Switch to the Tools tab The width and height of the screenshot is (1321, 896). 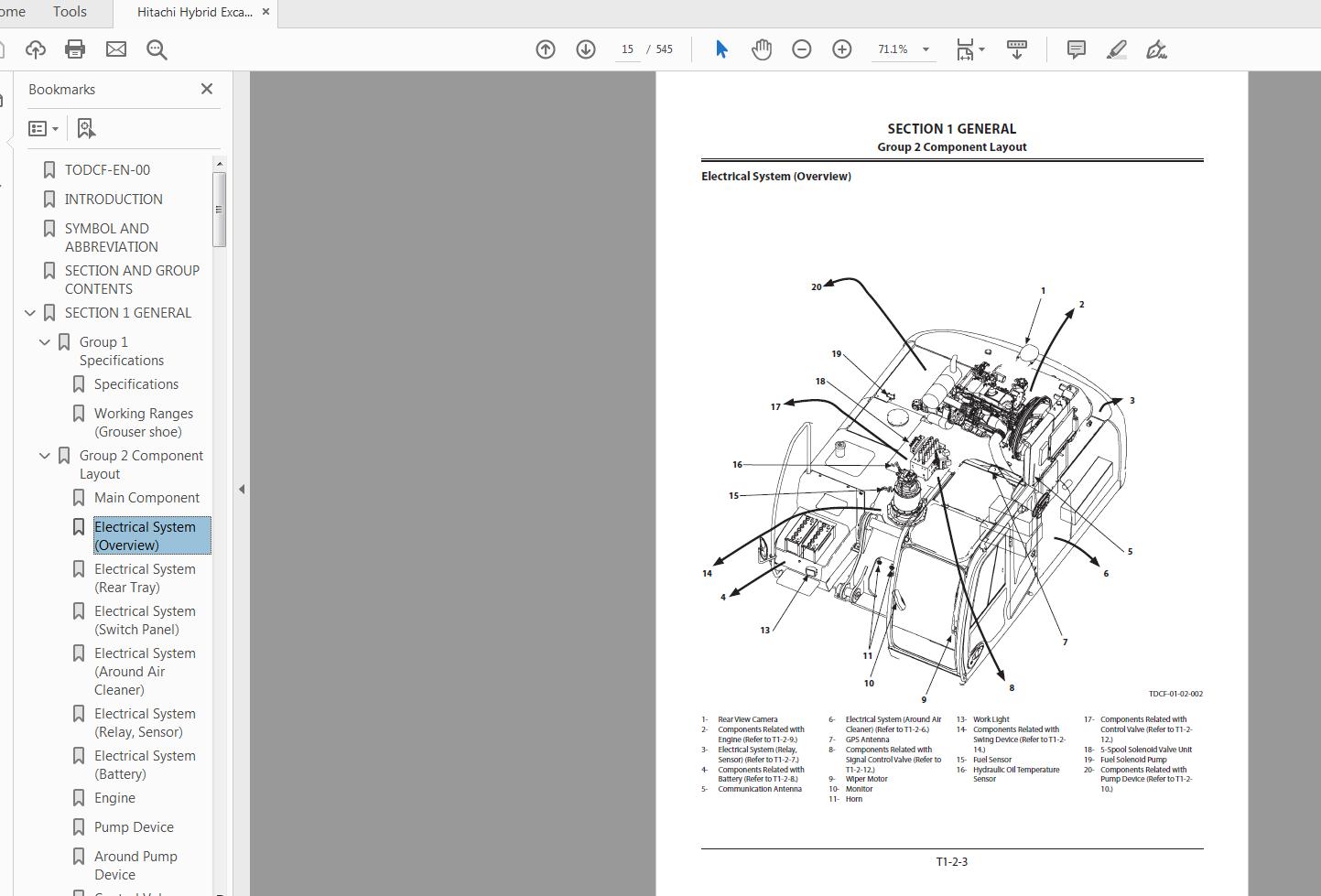click(69, 12)
